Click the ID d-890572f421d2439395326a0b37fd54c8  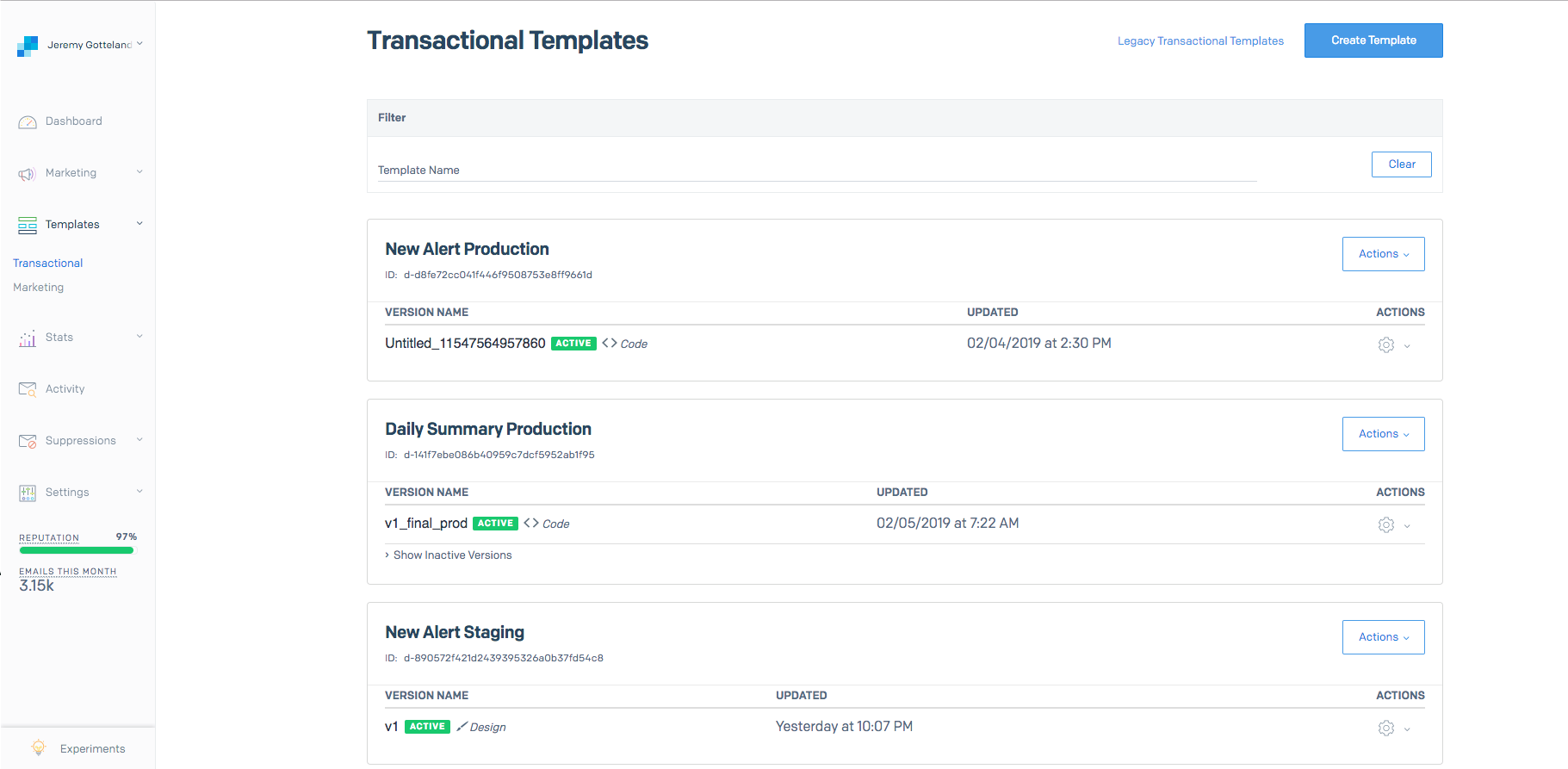pyautogui.click(x=503, y=659)
